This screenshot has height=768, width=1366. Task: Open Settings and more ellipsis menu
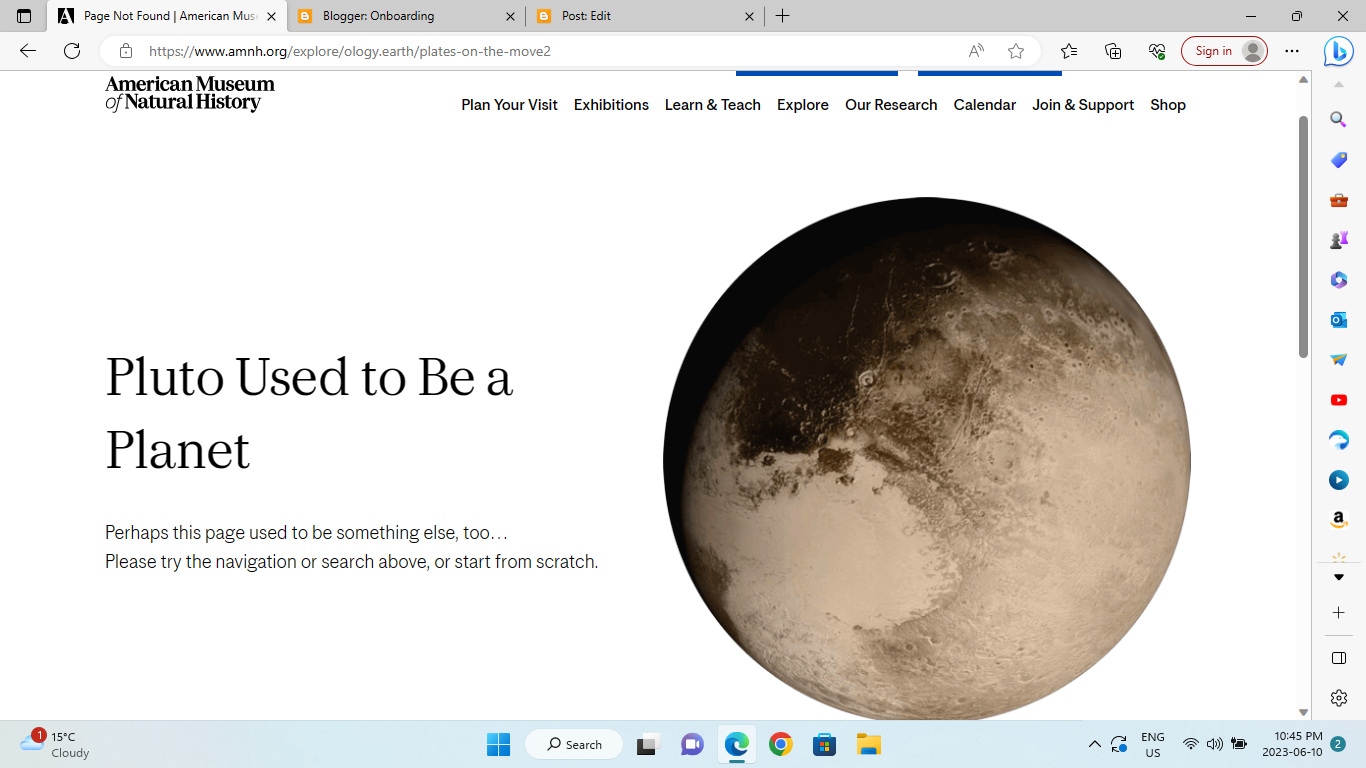pos(1292,51)
